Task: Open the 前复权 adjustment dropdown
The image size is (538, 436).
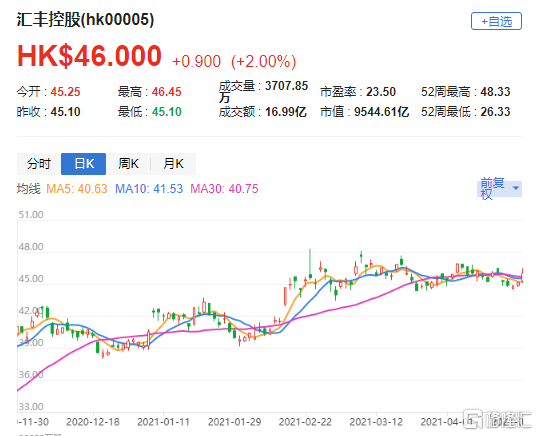Action: (x=499, y=188)
